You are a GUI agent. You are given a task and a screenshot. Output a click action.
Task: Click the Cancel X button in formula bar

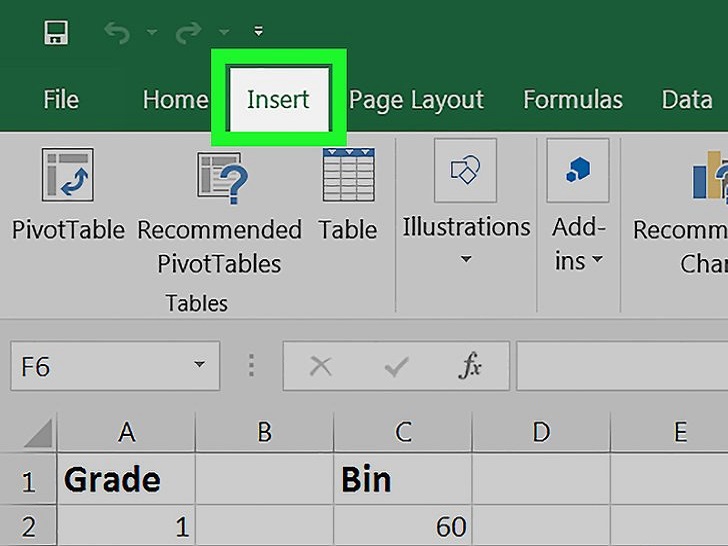[320, 366]
